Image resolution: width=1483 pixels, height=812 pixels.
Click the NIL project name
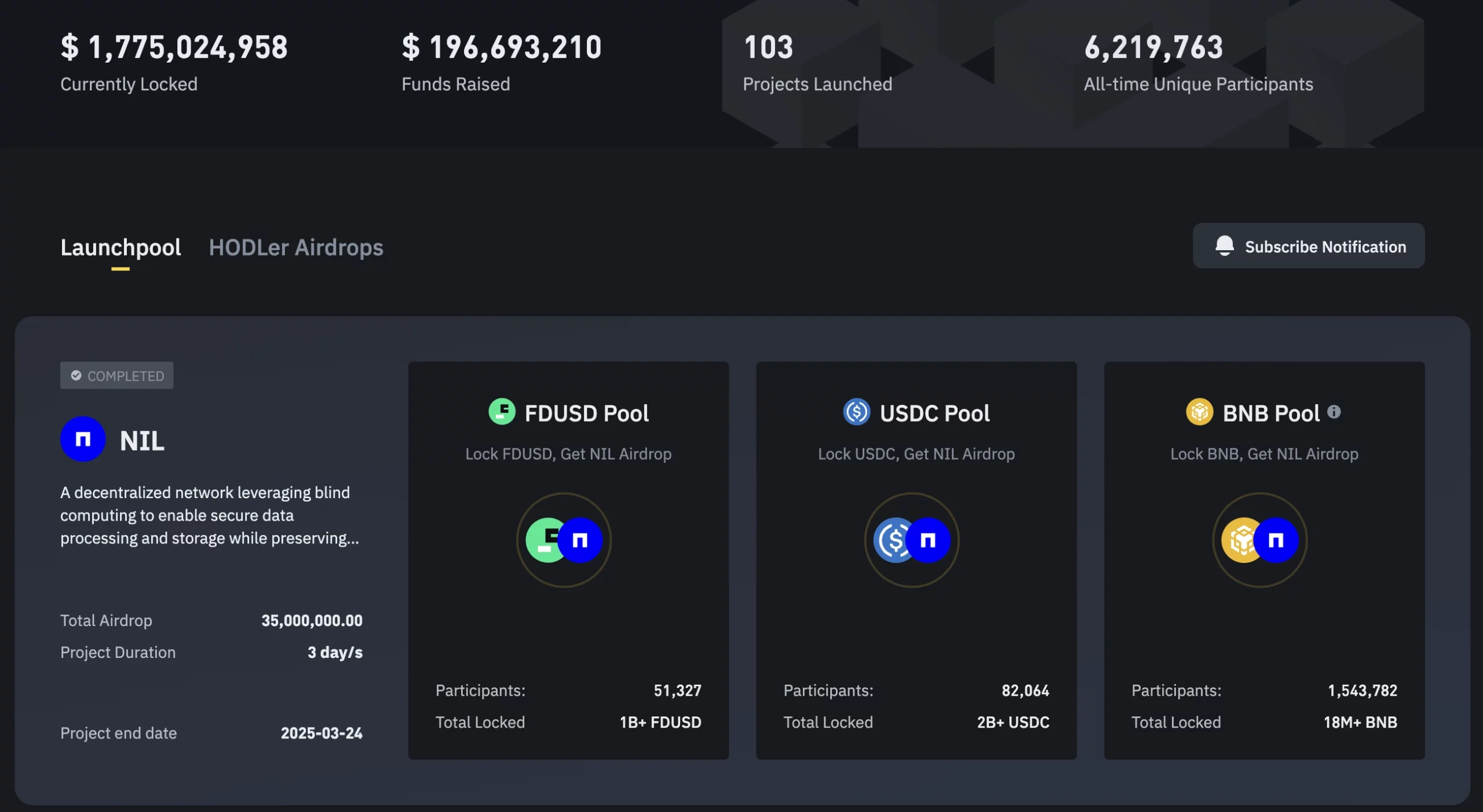click(142, 441)
